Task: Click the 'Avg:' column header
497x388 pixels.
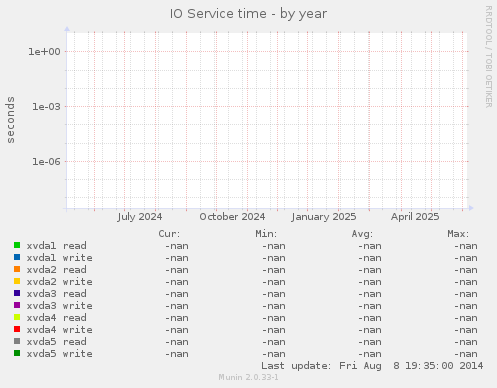Action: [x=362, y=234]
